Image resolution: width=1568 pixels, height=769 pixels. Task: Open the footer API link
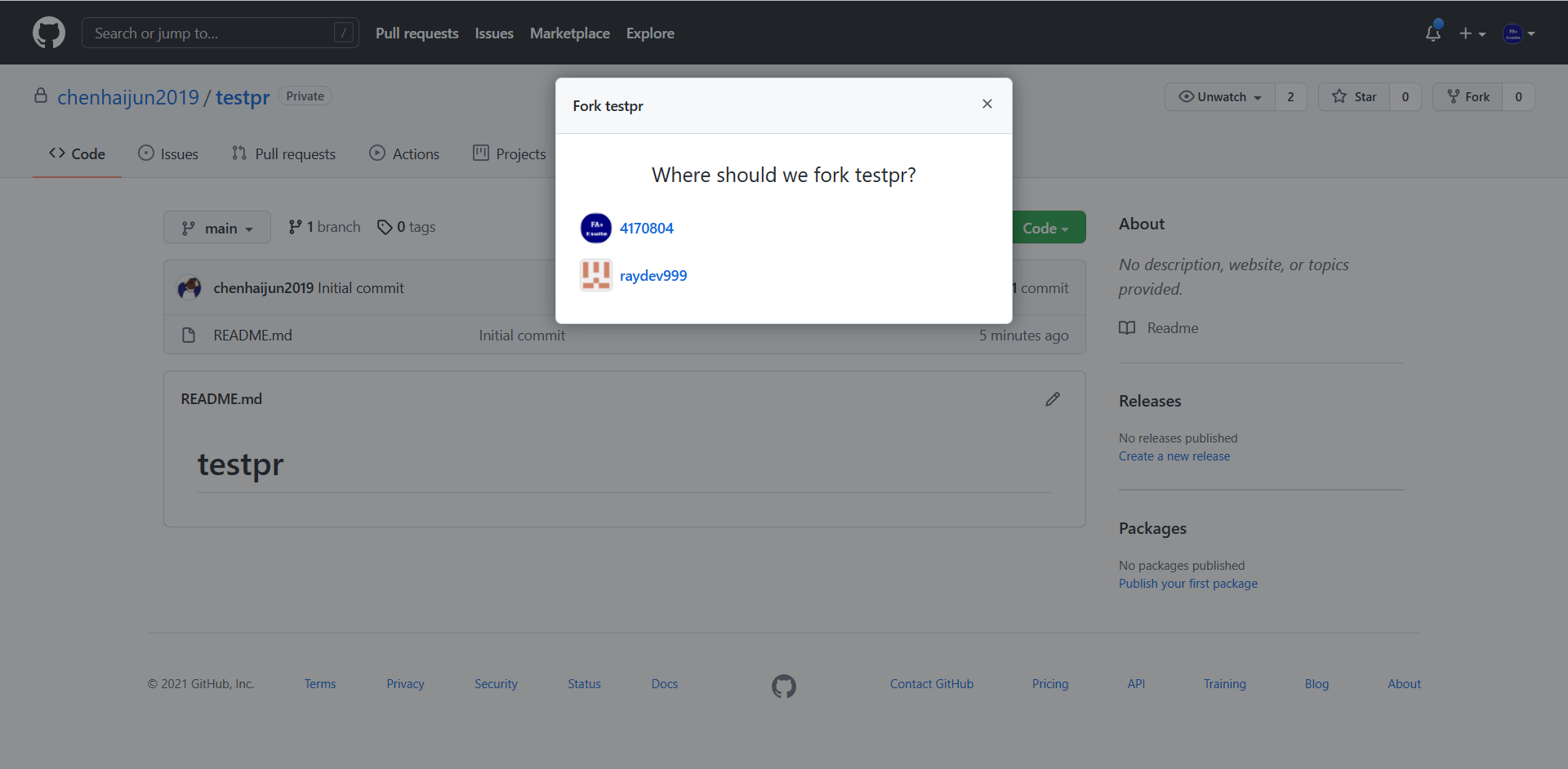(1136, 684)
